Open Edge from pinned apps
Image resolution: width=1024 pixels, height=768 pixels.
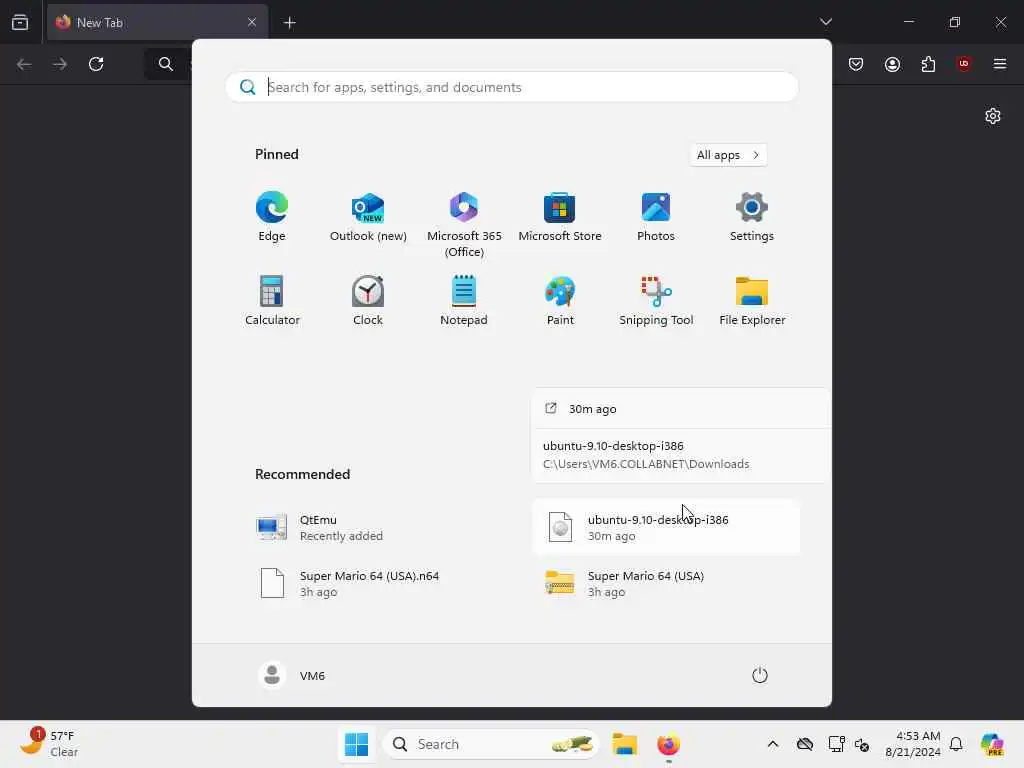click(272, 217)
